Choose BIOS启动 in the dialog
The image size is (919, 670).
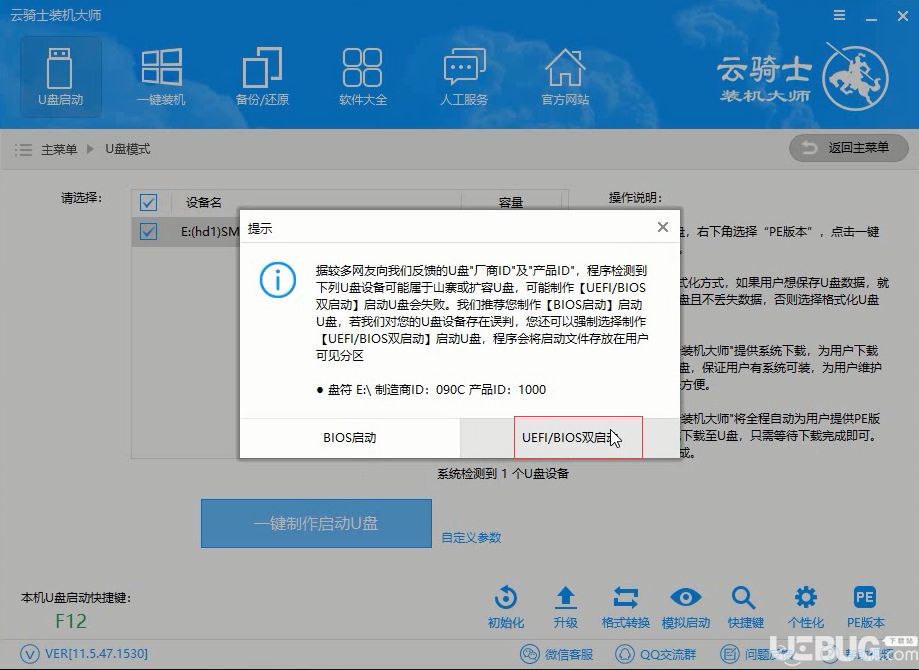350,438
